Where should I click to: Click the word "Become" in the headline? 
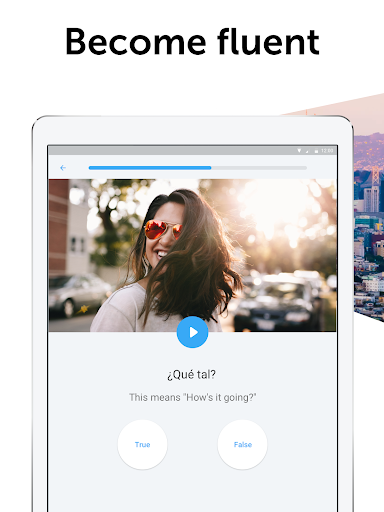click(136, 42)
